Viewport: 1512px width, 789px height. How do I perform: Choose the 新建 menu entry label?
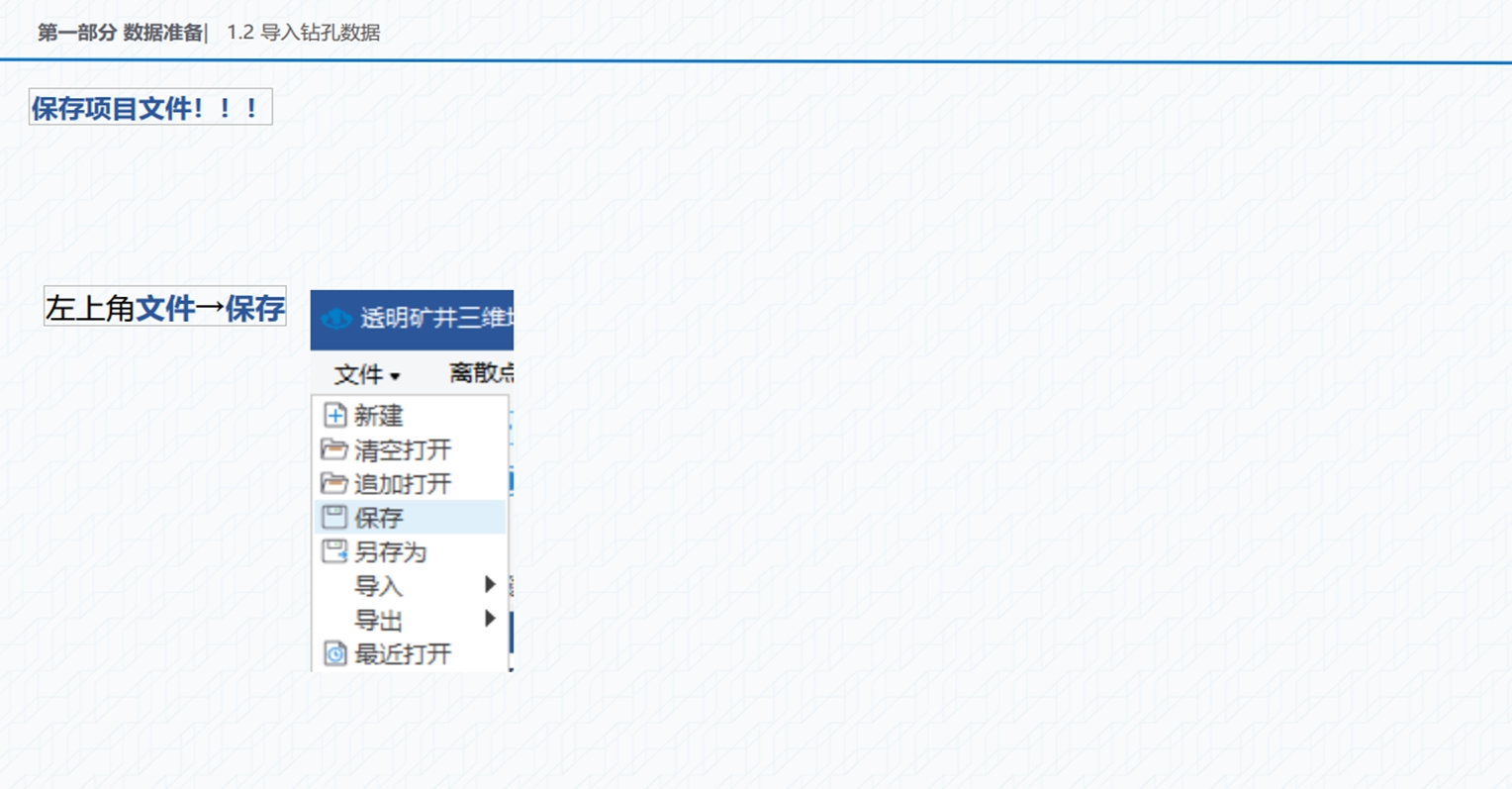click(x=379, y=416)
